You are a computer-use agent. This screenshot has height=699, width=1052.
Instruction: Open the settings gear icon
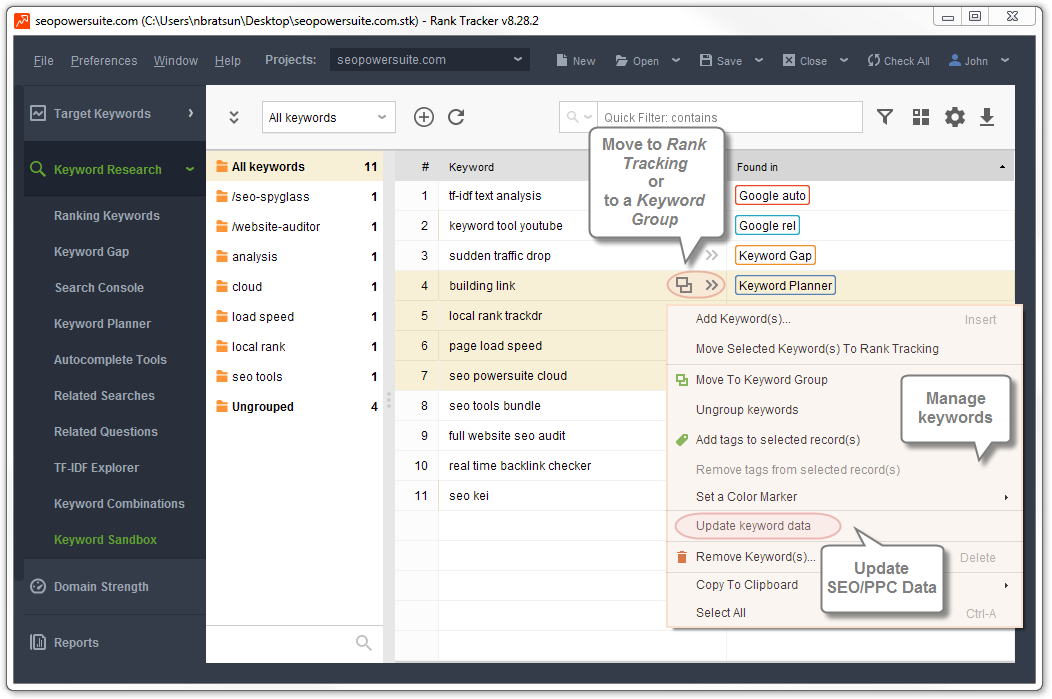[955, 117]
